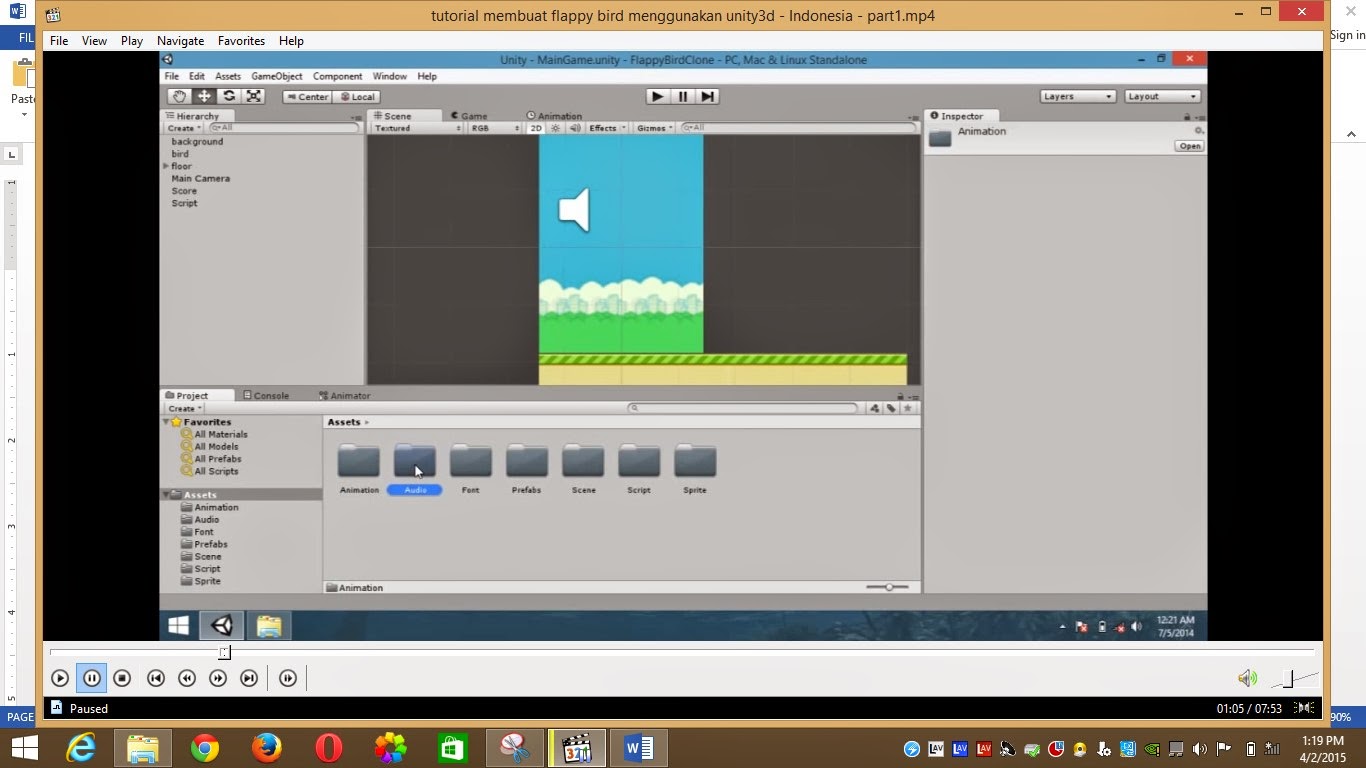Viewport: 1366px width, 768px height.
Task: Switch to the Console tab
Action: pyautogui.click(x=265, y=396)
